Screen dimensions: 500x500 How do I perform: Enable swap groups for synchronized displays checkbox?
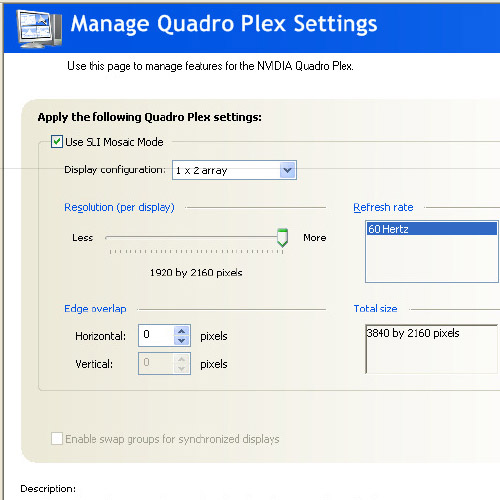tap(57, 439)
